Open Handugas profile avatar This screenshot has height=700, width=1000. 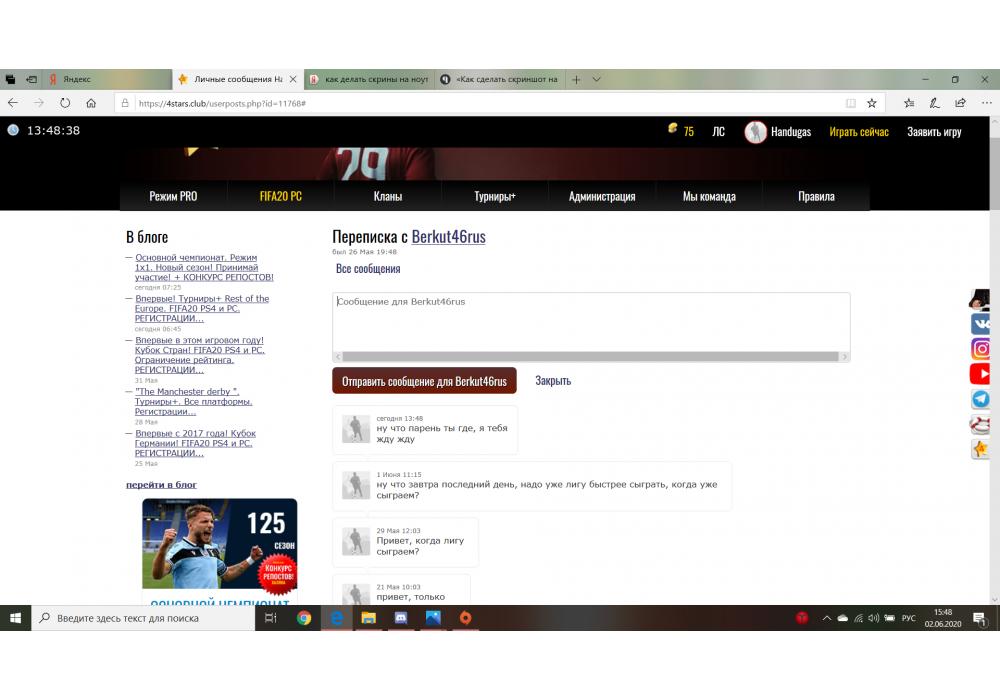(756, 132)
